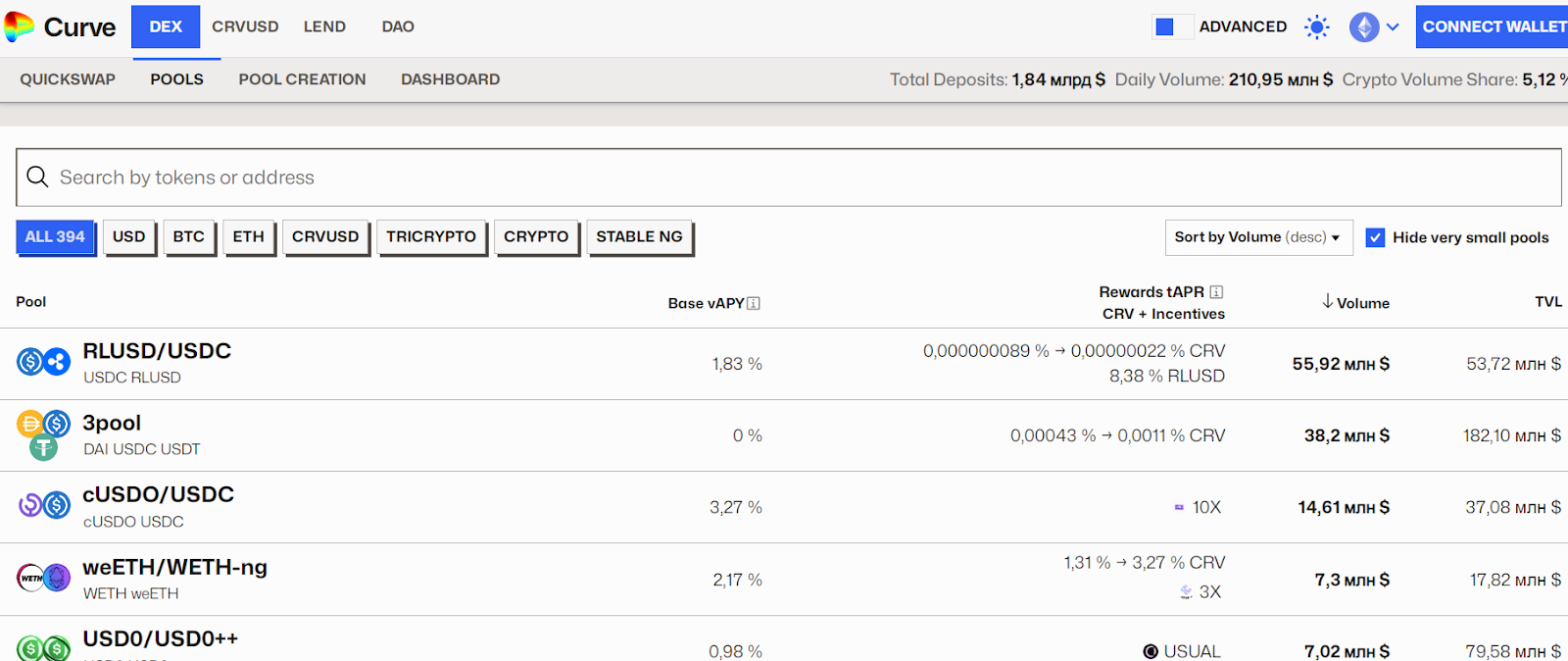Click the 8,38 % RLUSD reward value
This screenshot has width=1568, height=661.
(x=1166, y=376)
